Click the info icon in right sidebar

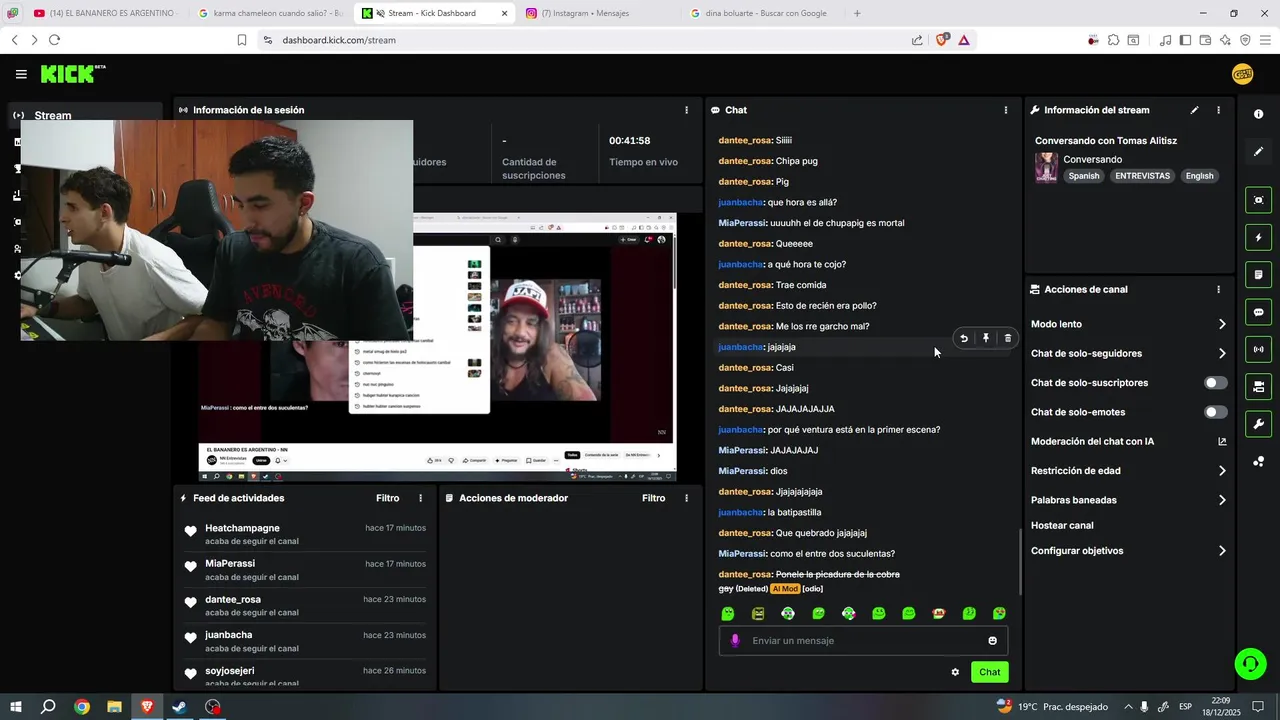(x=1259, y=114)
